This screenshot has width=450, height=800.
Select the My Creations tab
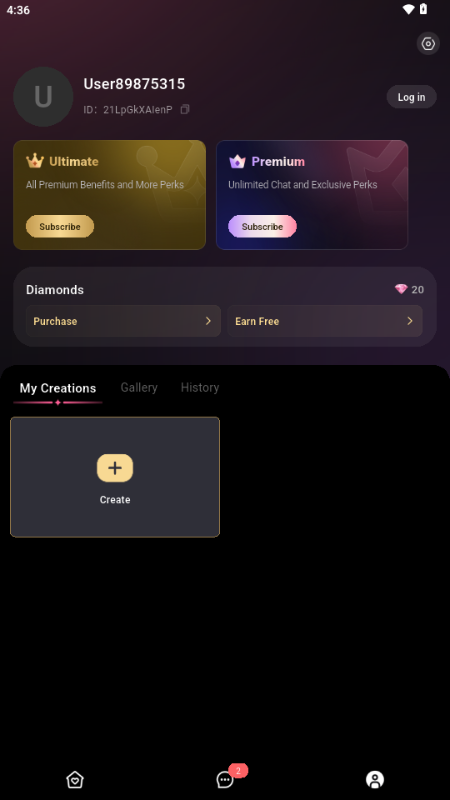(x=58, y=388)
